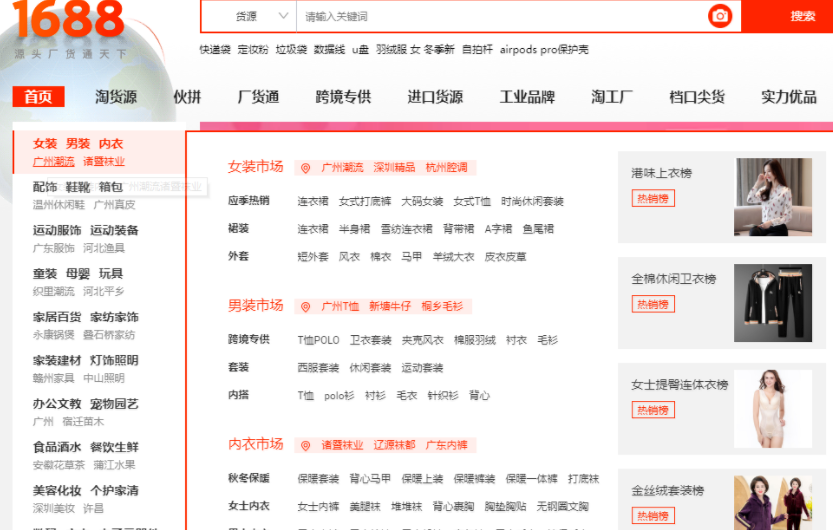Open the 货源 search type dropdown

pyautogui.click(x=249, y=16)
